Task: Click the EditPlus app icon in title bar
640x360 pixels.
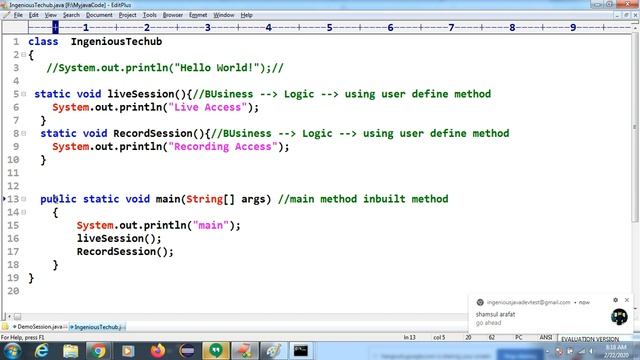Action: (x=4, y=5)
